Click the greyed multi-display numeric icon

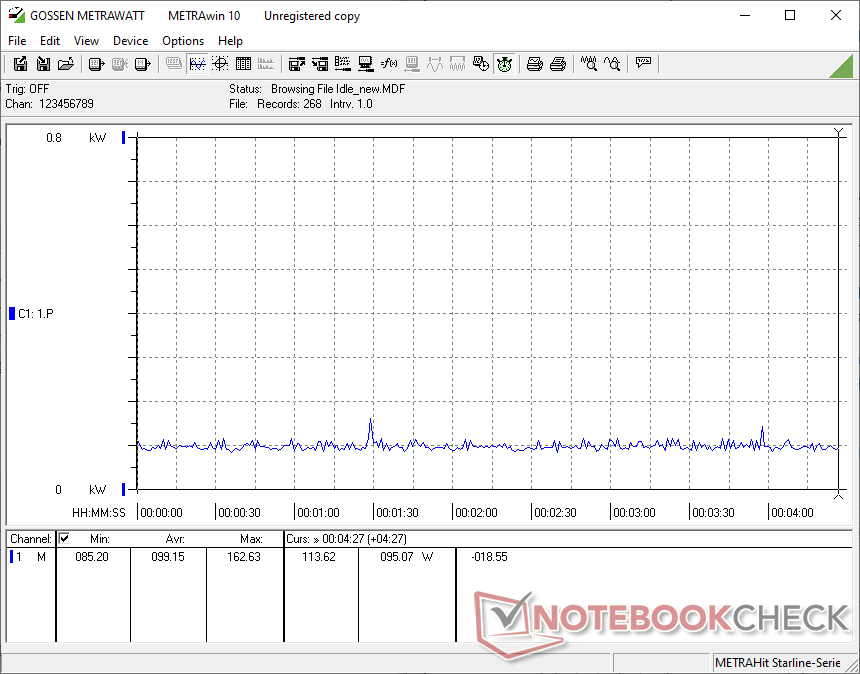[x=174, y=64]
